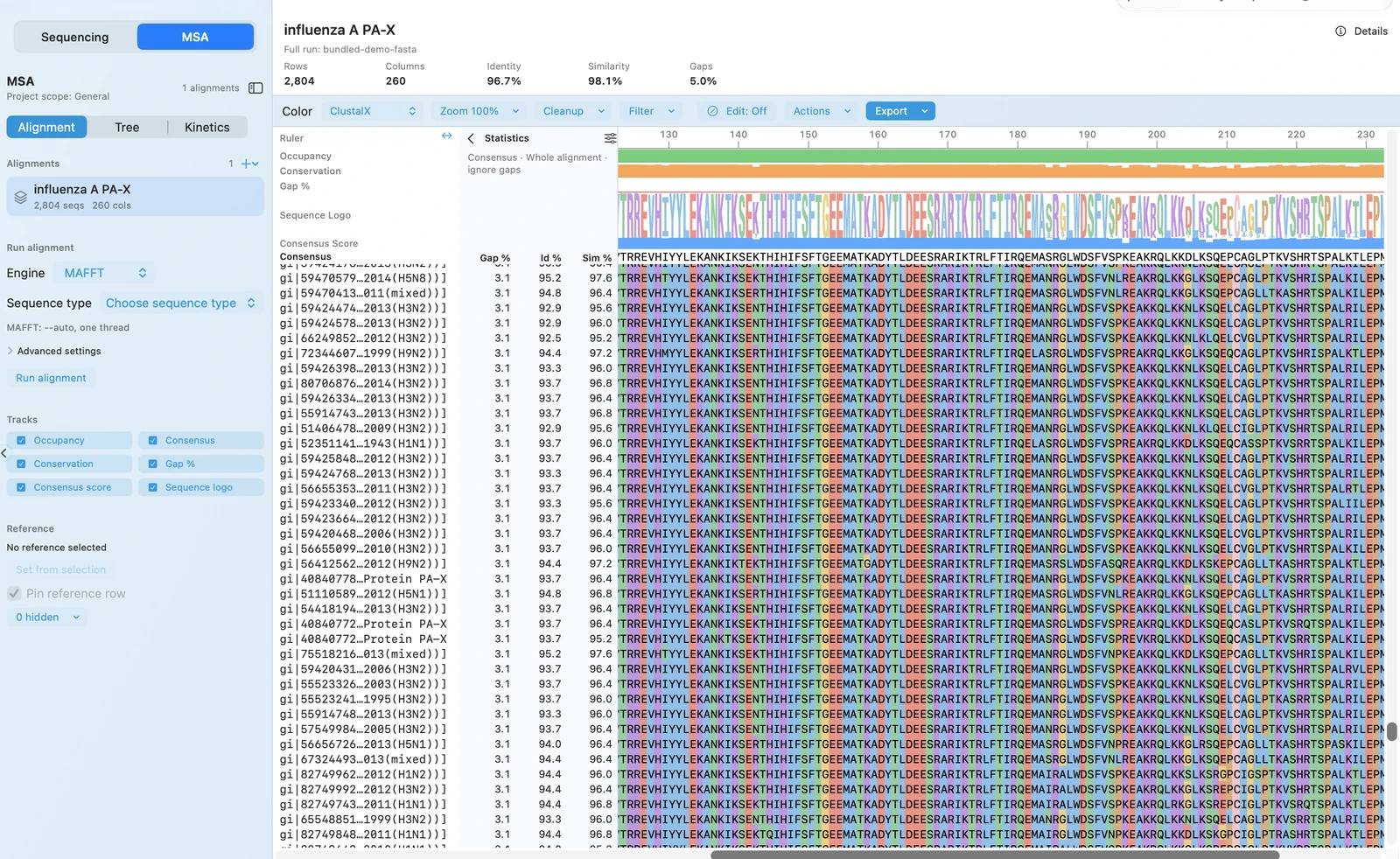Viewport: 1400px width, 859px height.
Task: Uncheck the Occupancy track checkbox
Action: click(x=21, y=441)
